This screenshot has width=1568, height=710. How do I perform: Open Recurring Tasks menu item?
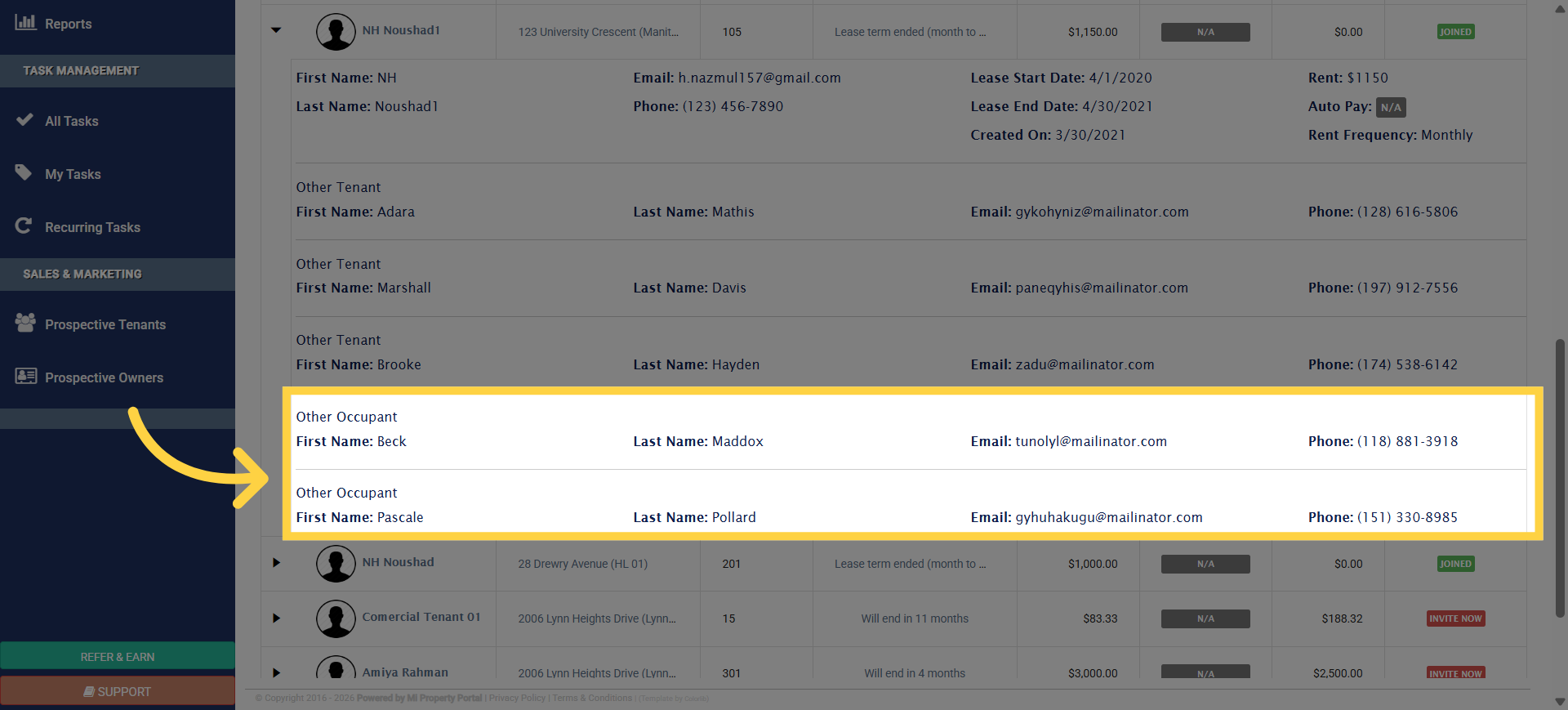(x=92, y=227)
